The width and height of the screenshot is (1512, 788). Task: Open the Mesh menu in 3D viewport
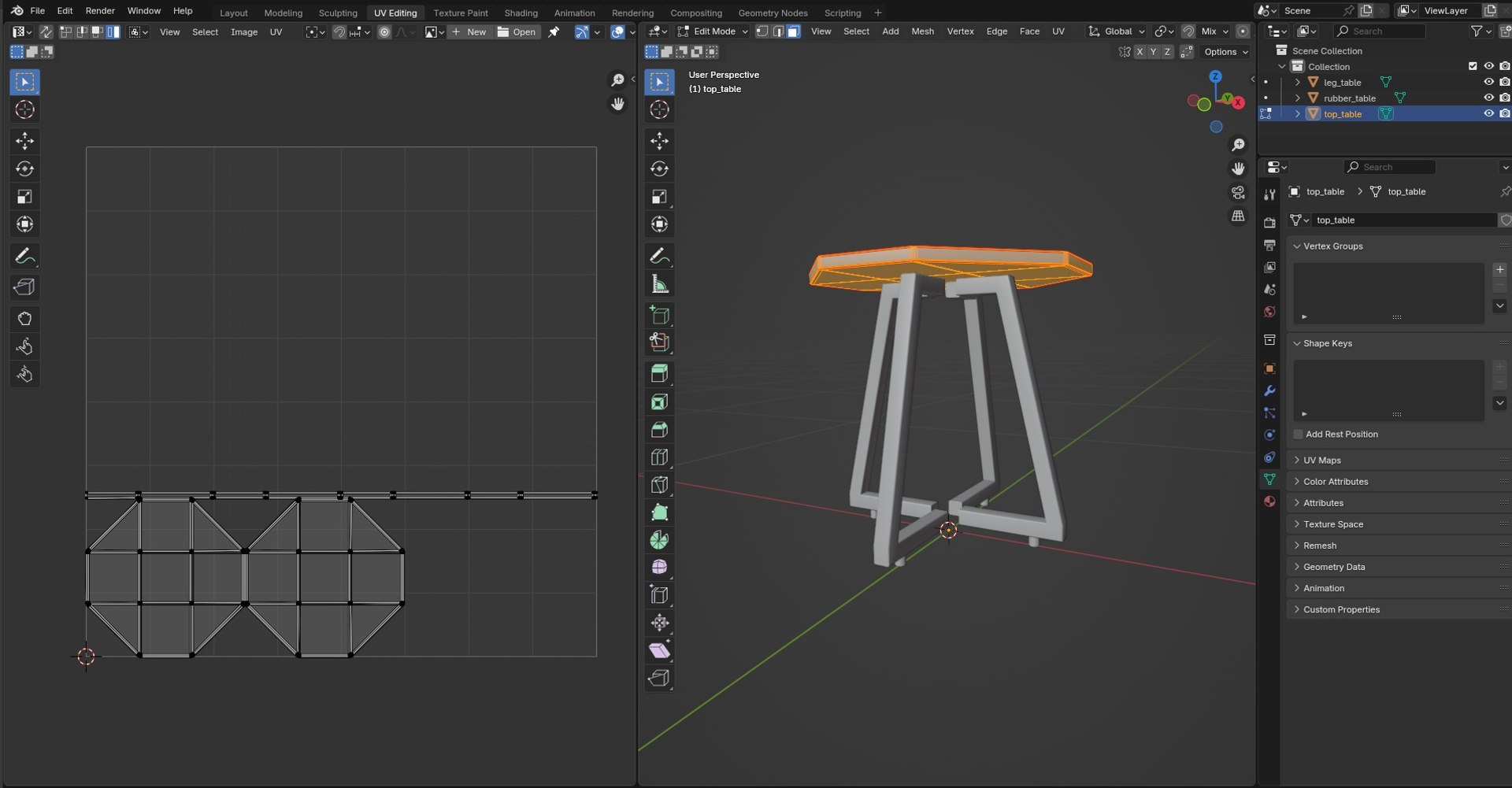(922, 31)
